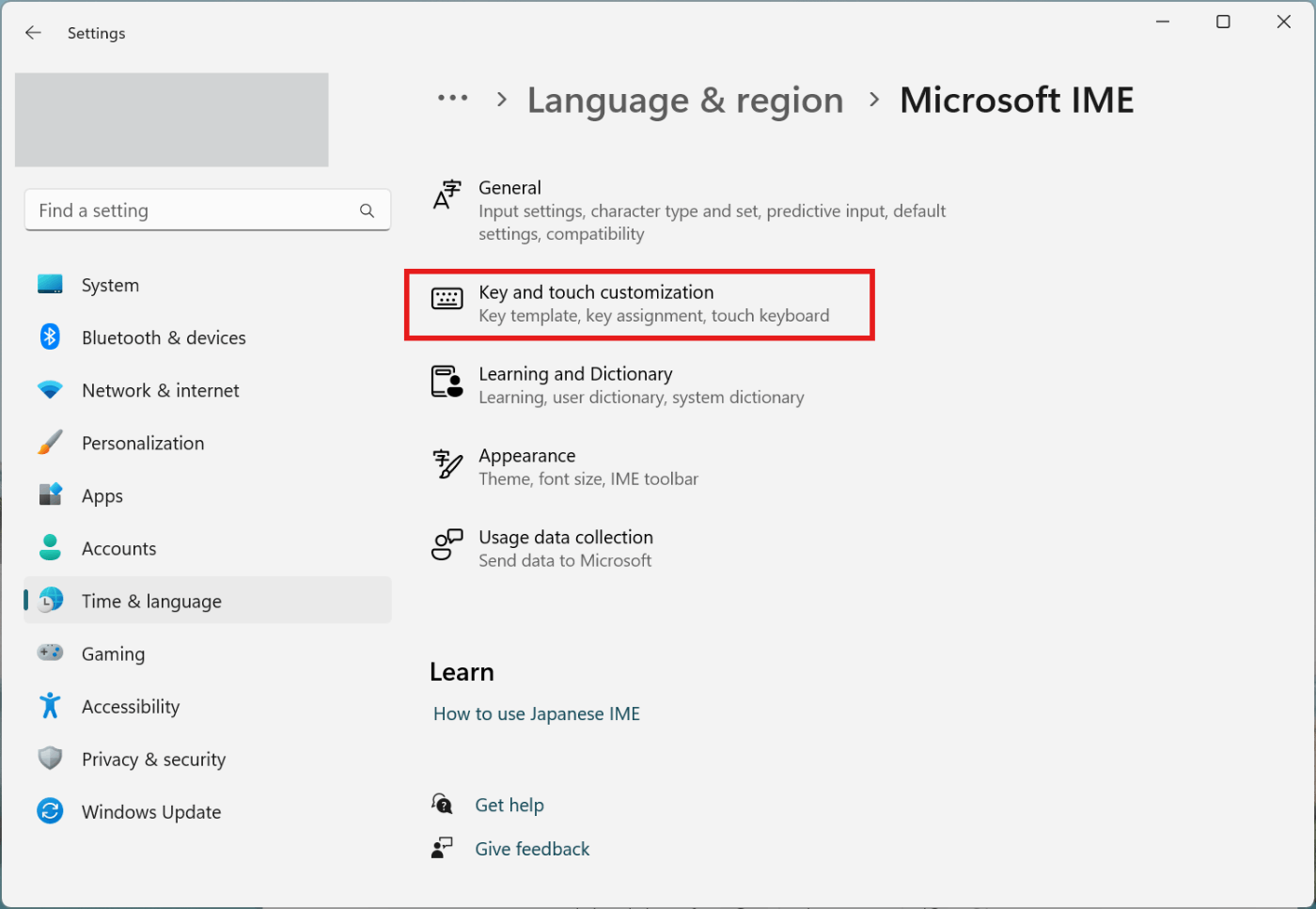Click the Network wifi icon
1316x909 pixels.
tap(50, 389)
